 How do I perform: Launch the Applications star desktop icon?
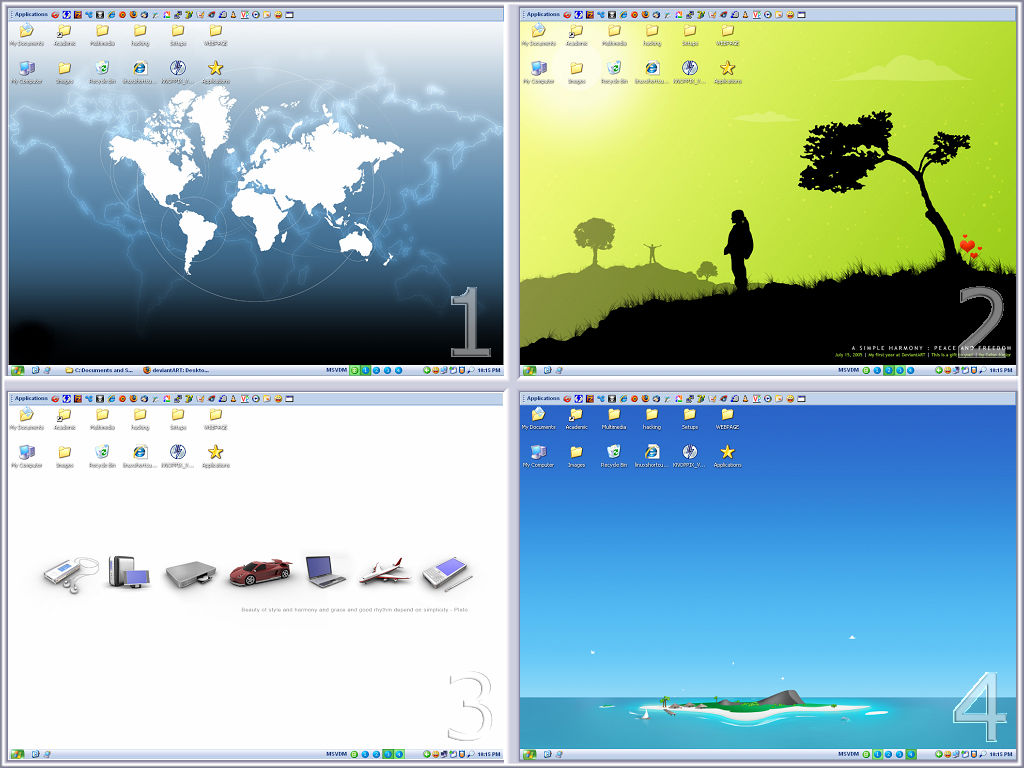(x=216, y=68)
